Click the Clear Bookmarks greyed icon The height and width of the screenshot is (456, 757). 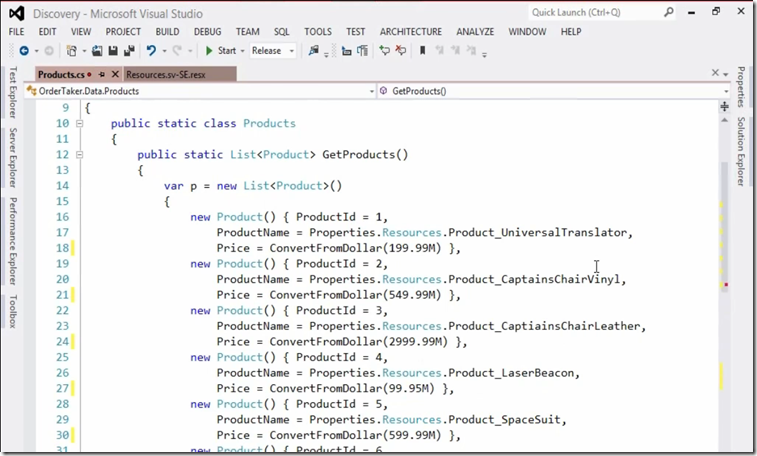471,50
